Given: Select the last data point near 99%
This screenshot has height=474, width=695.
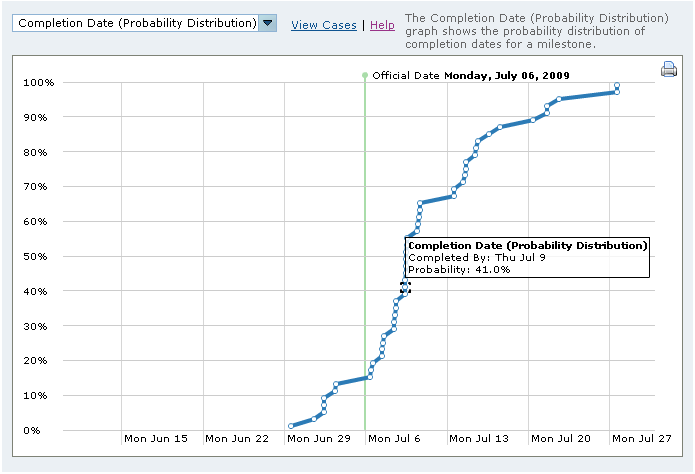Looking at the screenshot, I should pos(617,86).
